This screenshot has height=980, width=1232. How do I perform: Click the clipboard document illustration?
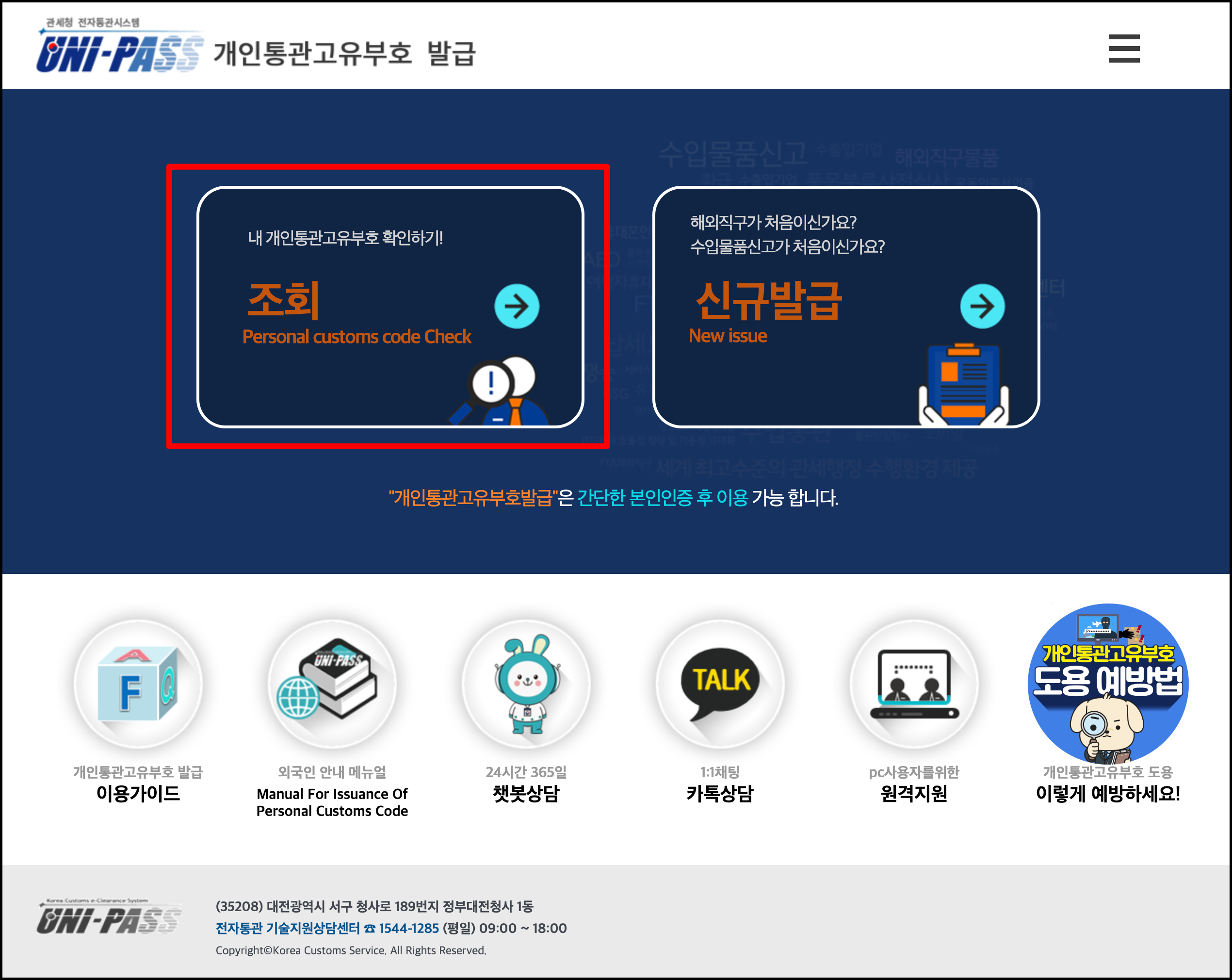(x=963, y=385)
